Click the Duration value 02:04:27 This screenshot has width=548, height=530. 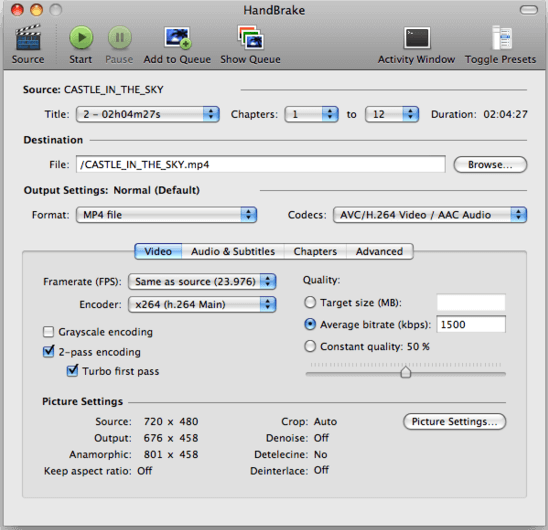(505, 114)
